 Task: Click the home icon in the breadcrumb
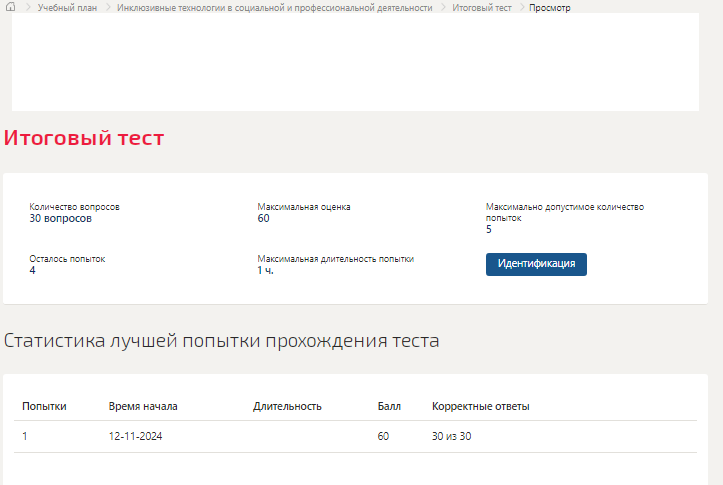pyautogui.click(x=10, y=7)
